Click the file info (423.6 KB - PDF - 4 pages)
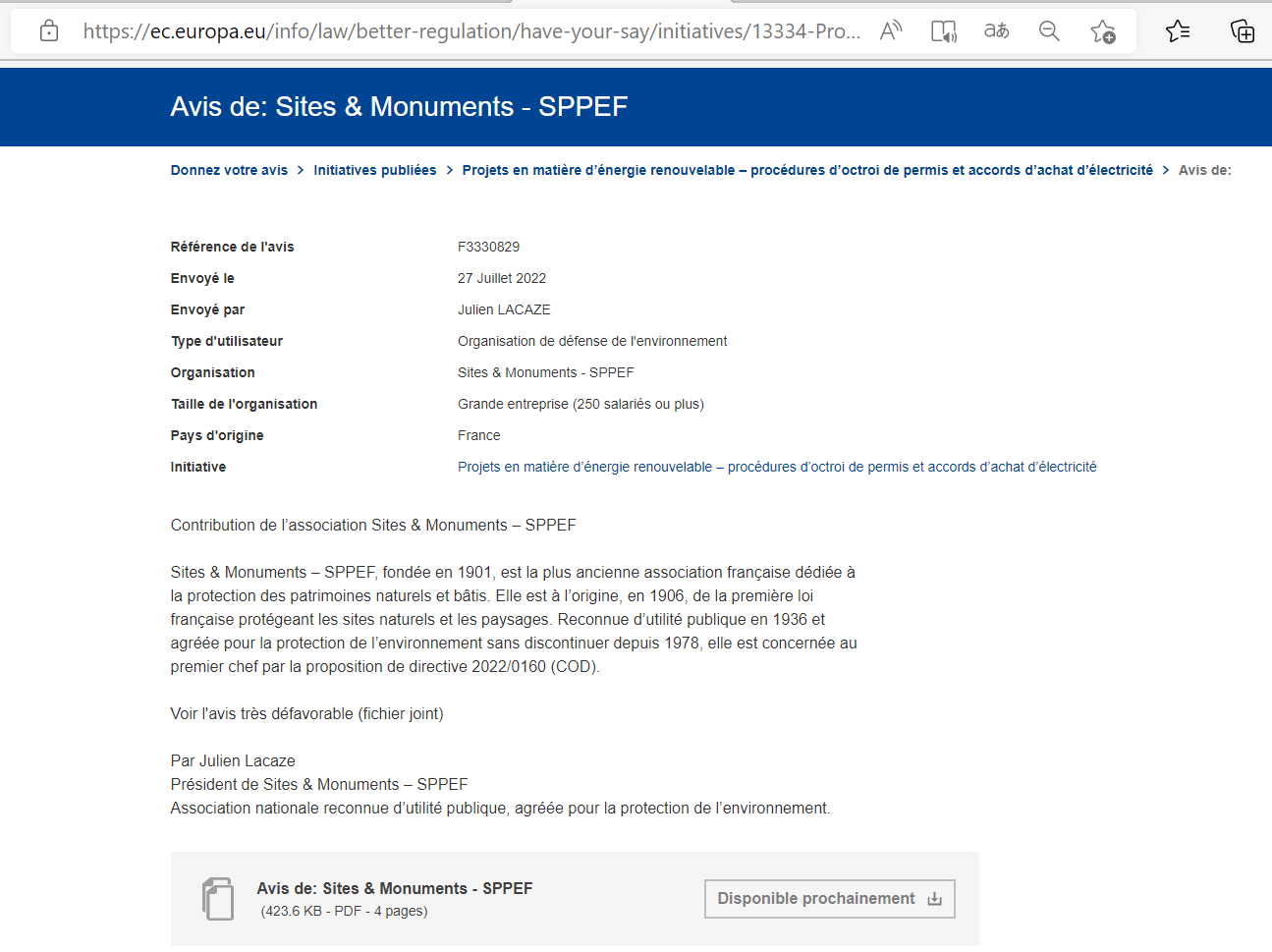 [344, 911]
